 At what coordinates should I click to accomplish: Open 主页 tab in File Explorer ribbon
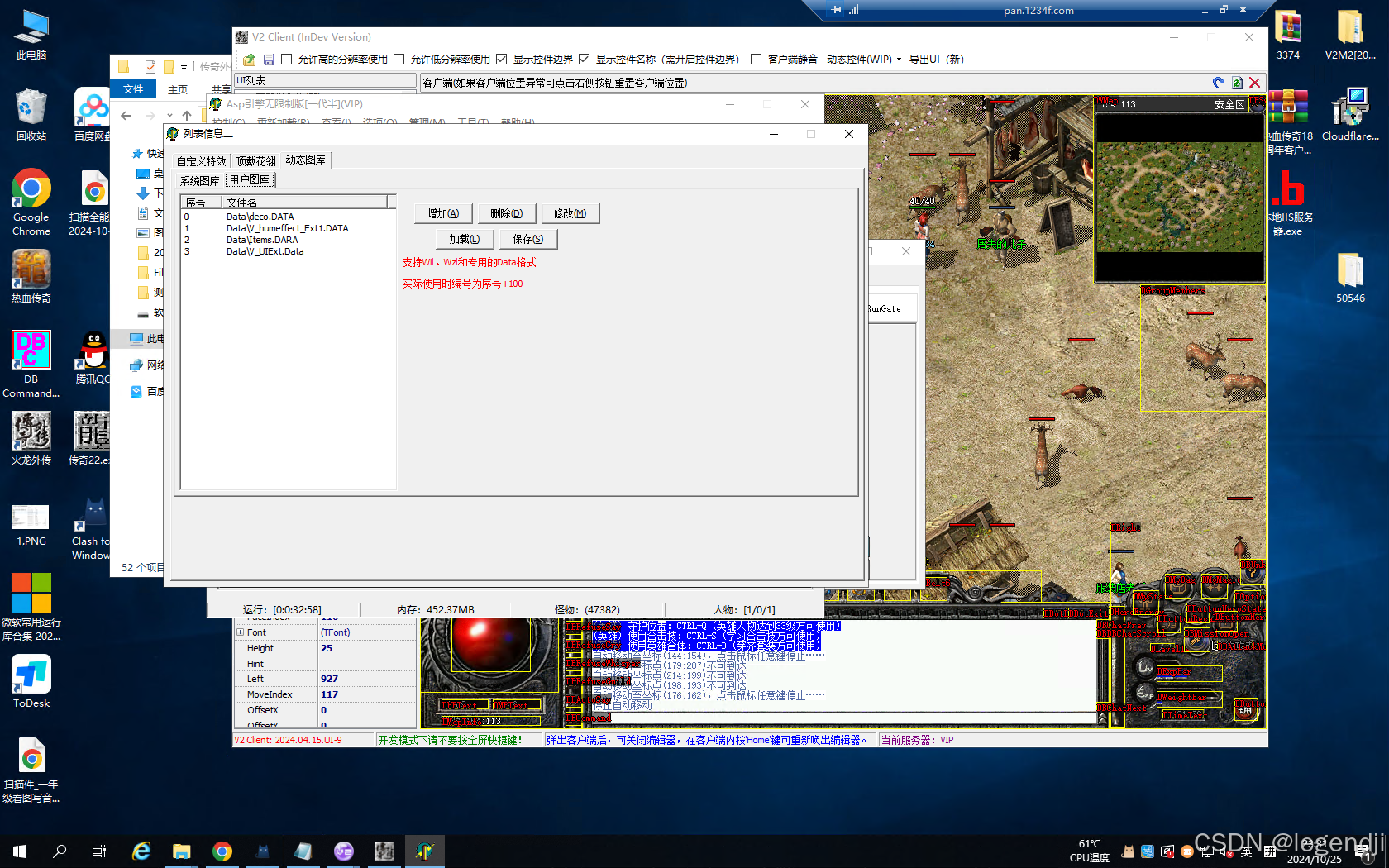pyautogui.click(x=178, y=89)
